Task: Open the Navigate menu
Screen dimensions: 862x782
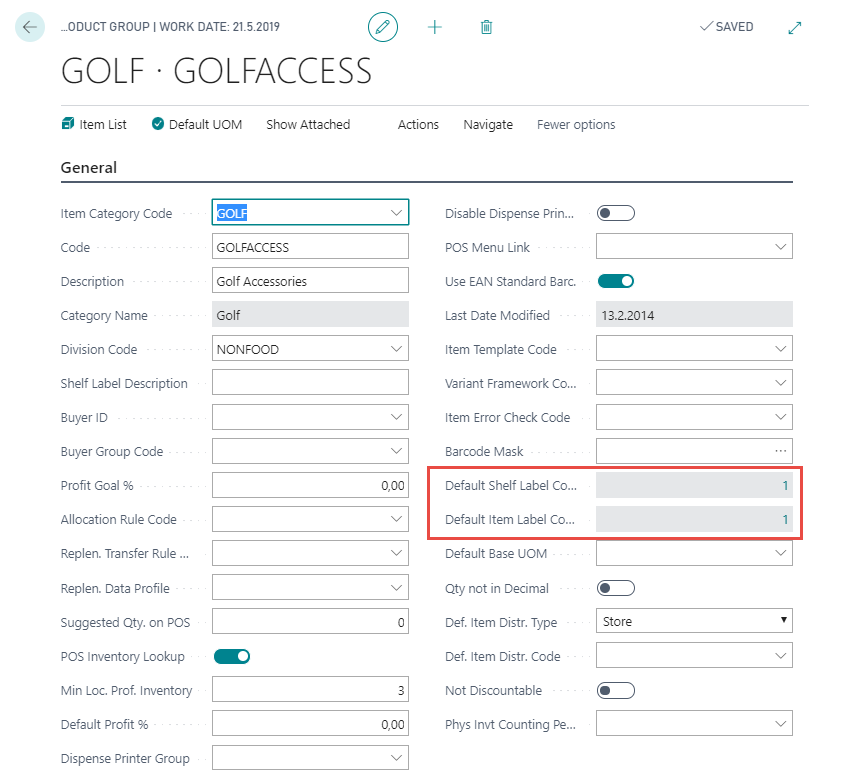Action: pyautogui.click(x=488, y=125)
